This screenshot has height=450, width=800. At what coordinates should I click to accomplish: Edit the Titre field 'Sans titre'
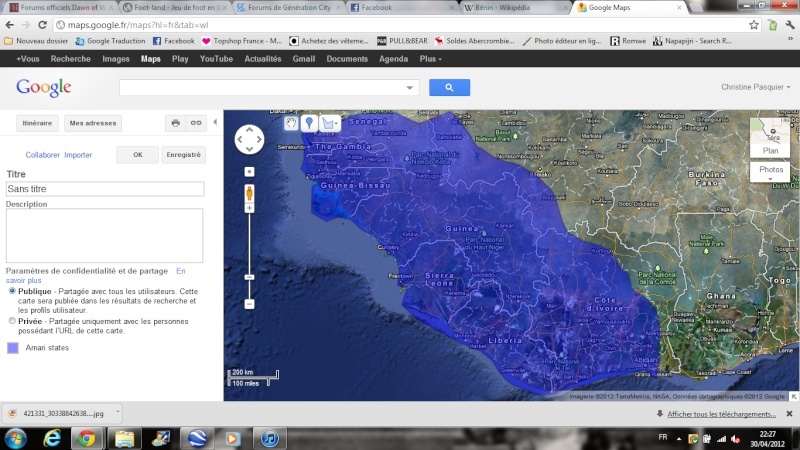click(x=105, y=189)
